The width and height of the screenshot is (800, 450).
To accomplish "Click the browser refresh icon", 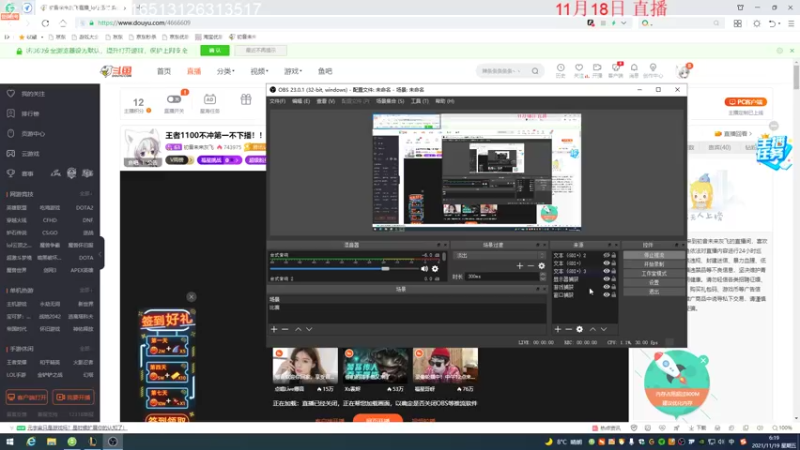I will tap(45, 23).
